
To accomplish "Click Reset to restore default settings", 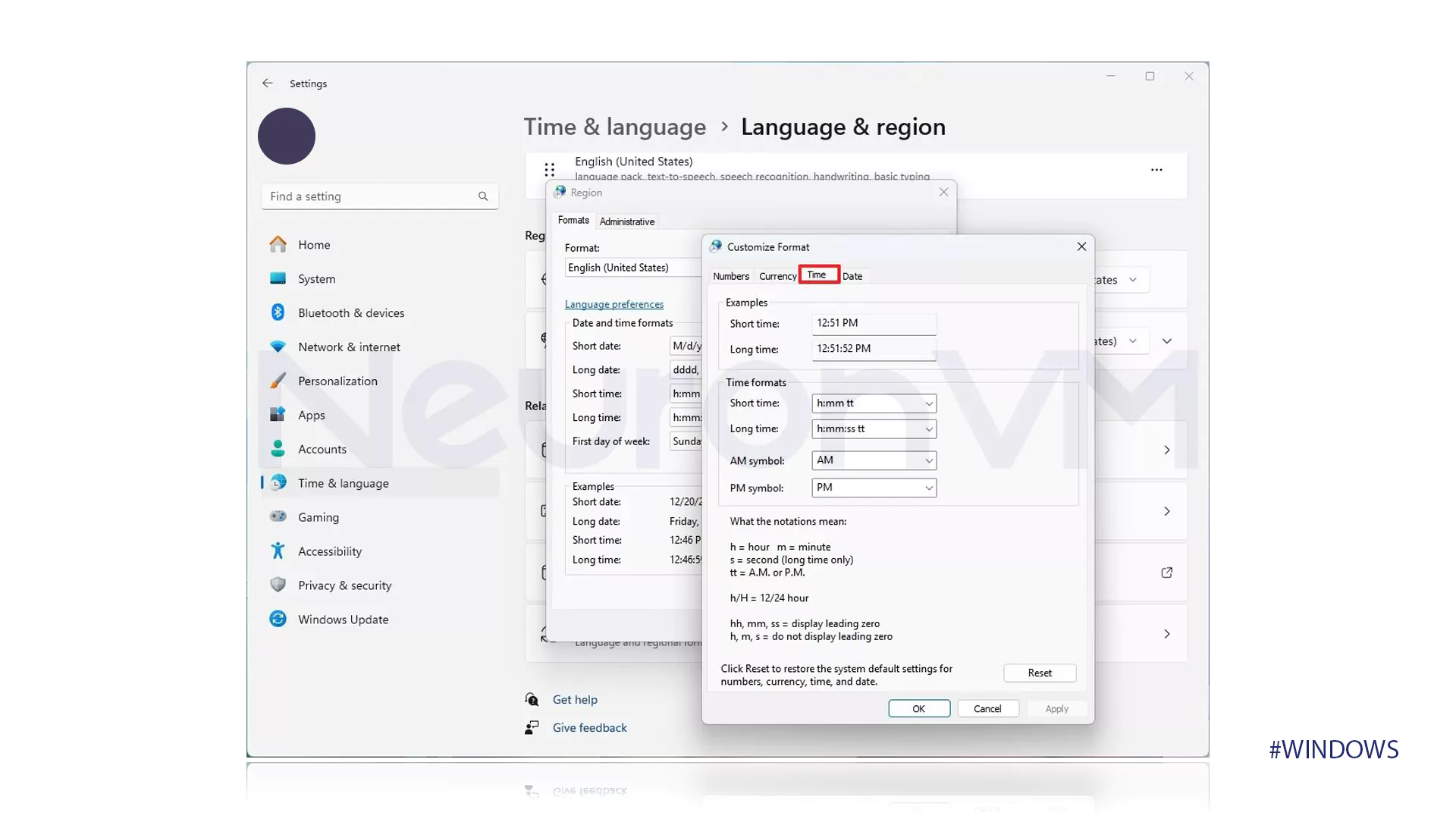I will pyautogui.click(x=1039, y=672).
